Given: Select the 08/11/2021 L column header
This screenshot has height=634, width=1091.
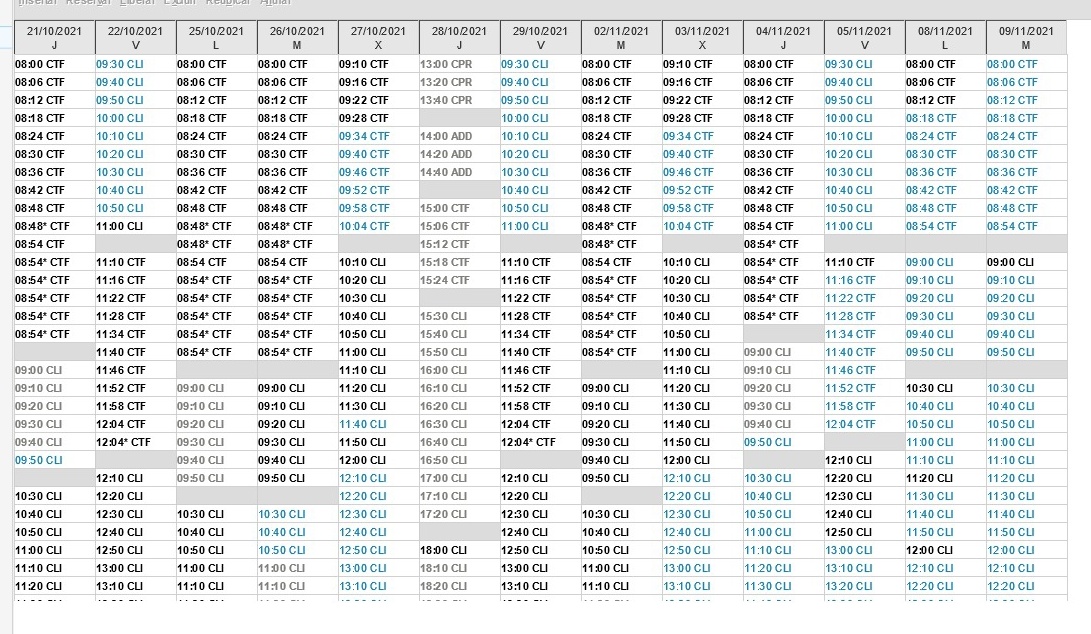Looking at the screenshot, I should [946, 38].
